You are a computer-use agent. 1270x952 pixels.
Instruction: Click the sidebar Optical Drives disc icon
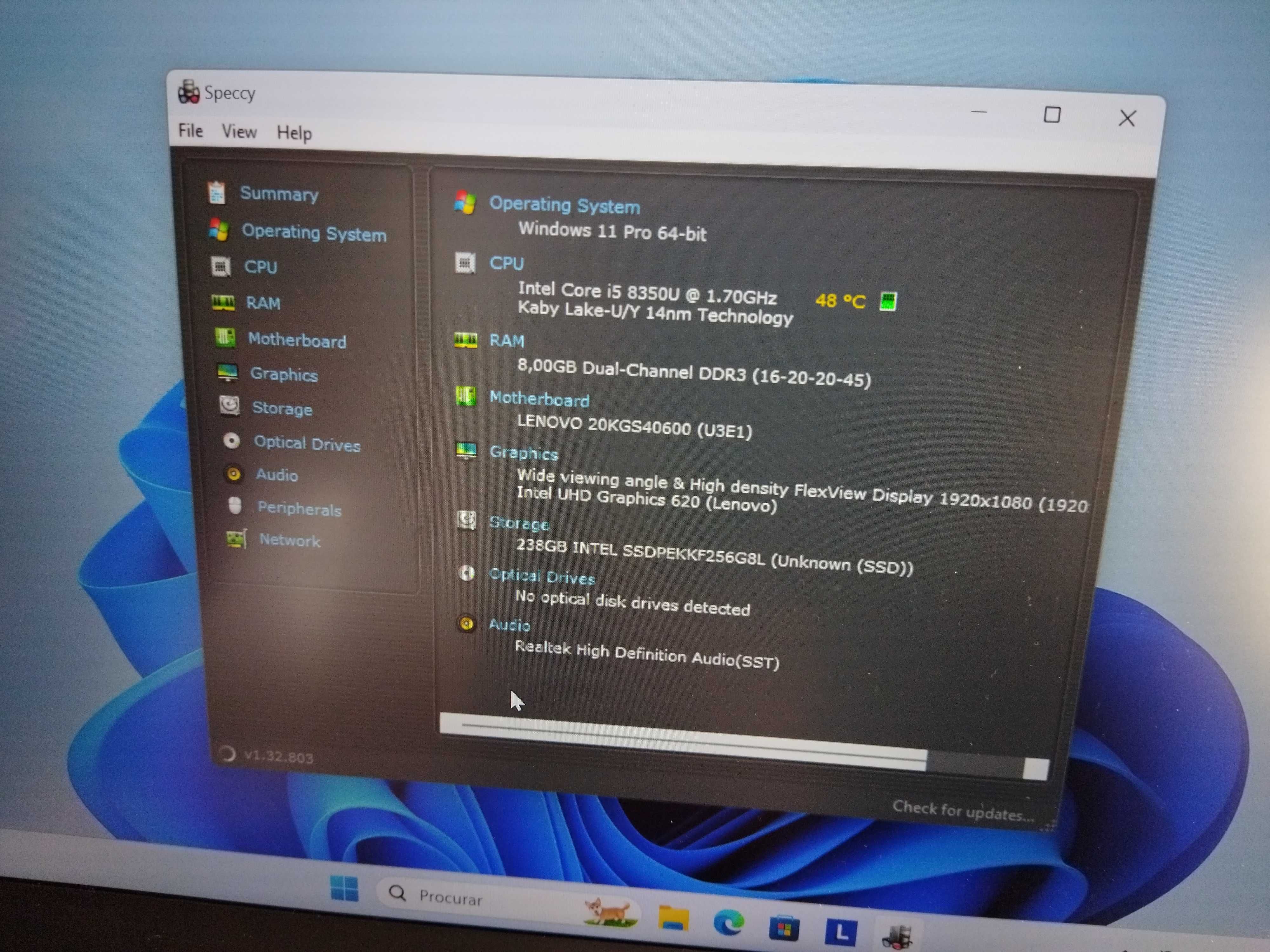point(231,441)
